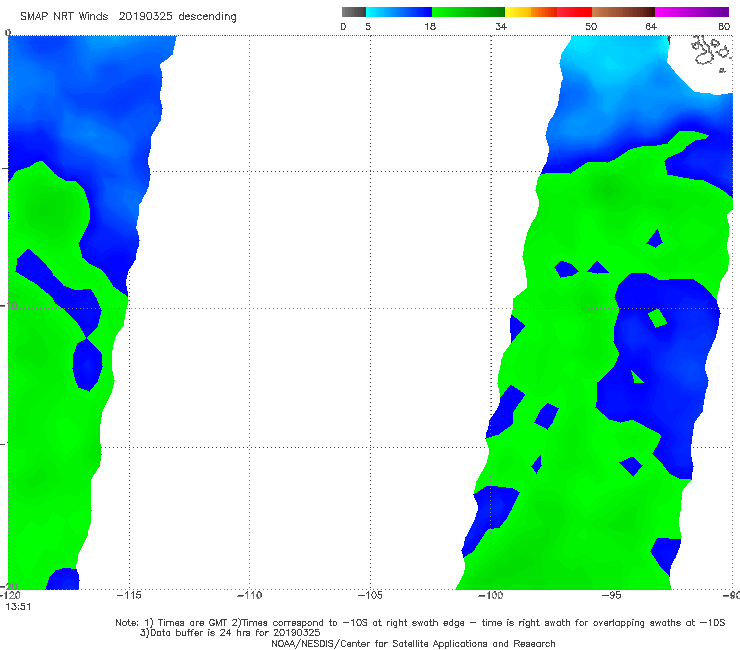Click the longitude label "-110"
The image size is (740, 650).
pyautogui.click(x=249, y=595)
